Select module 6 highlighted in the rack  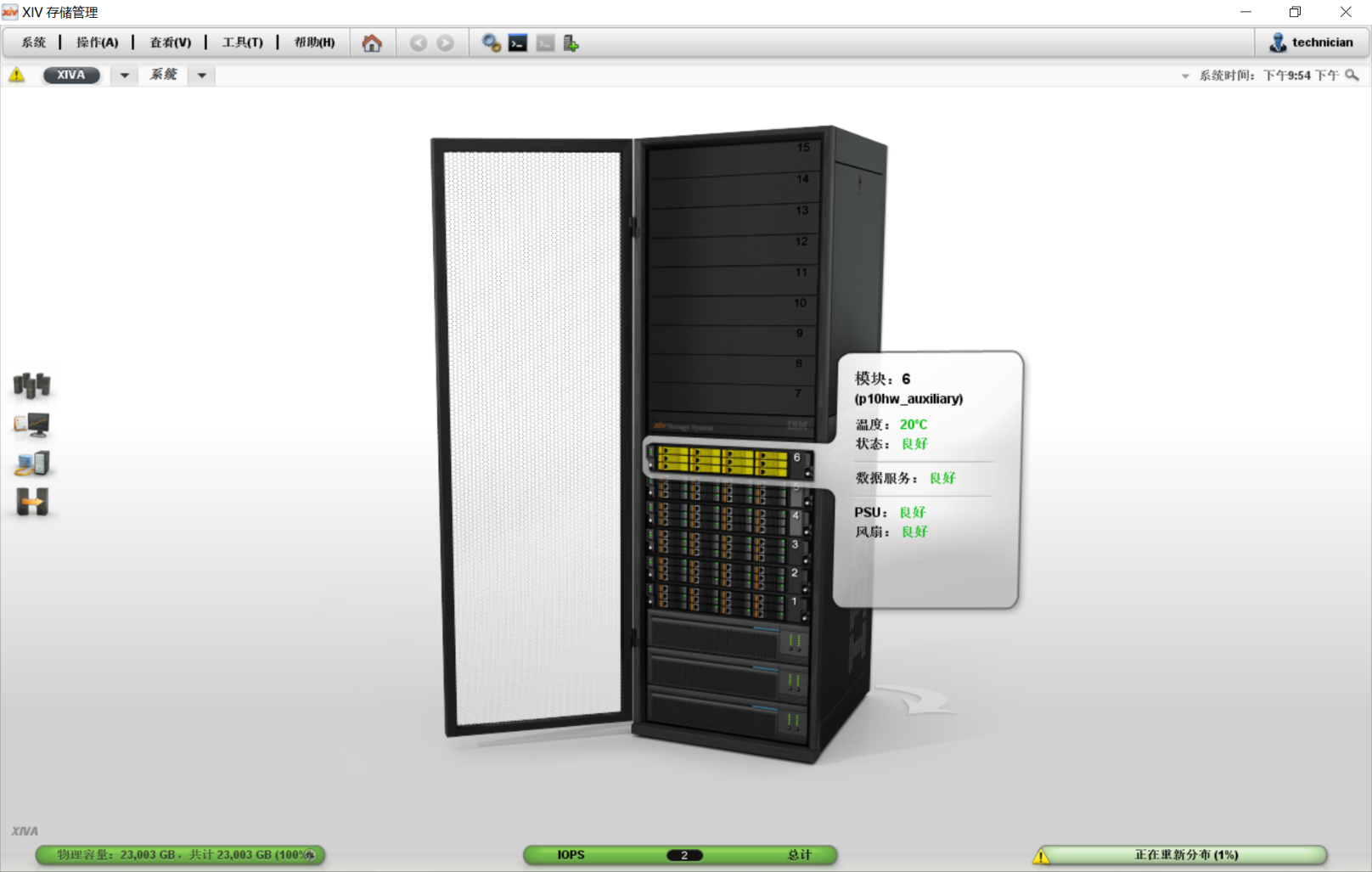(x=727, y=461)
